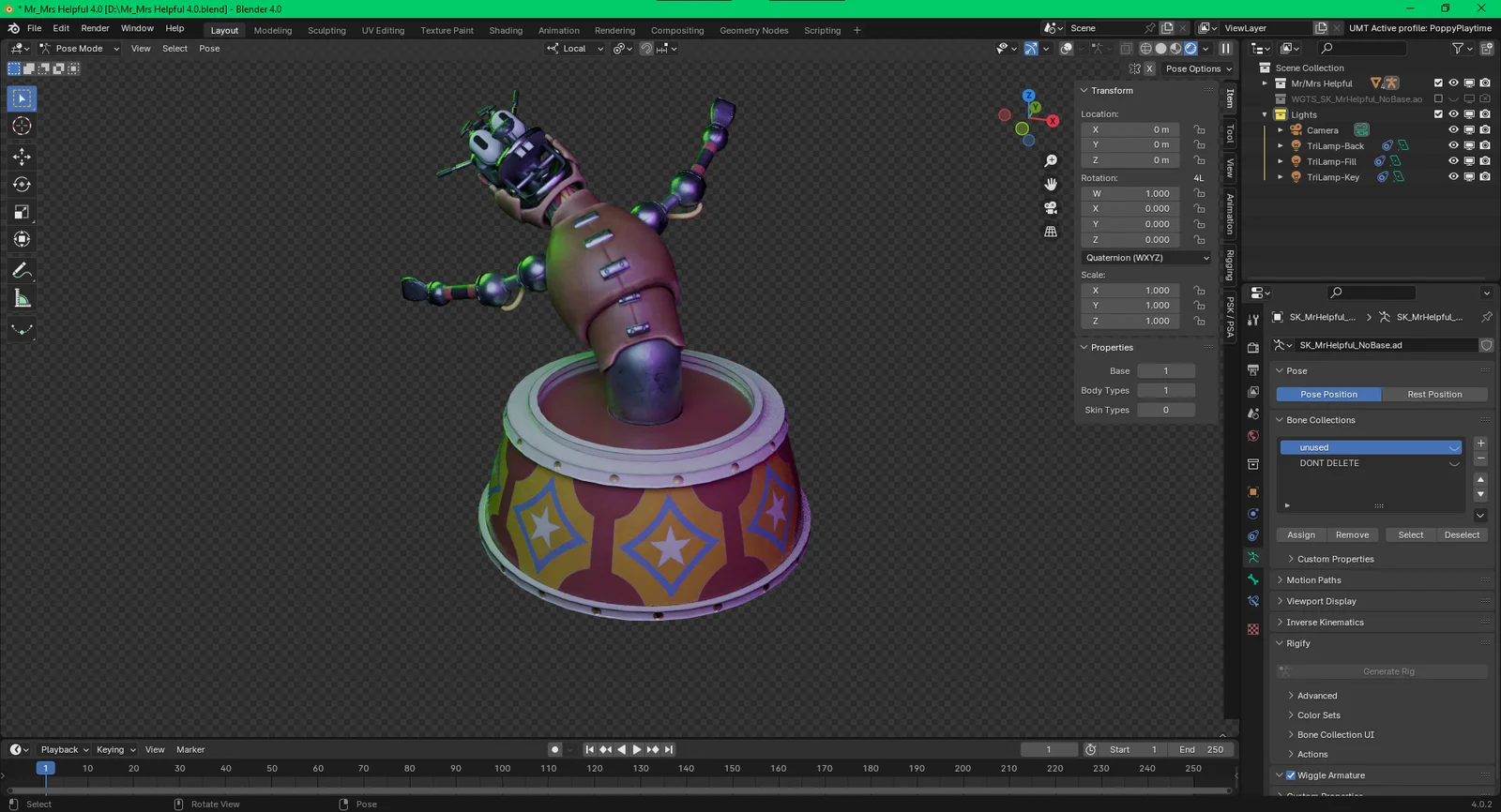Select the Measure tool
This screenshot has width=1501, height=812.
22,298
